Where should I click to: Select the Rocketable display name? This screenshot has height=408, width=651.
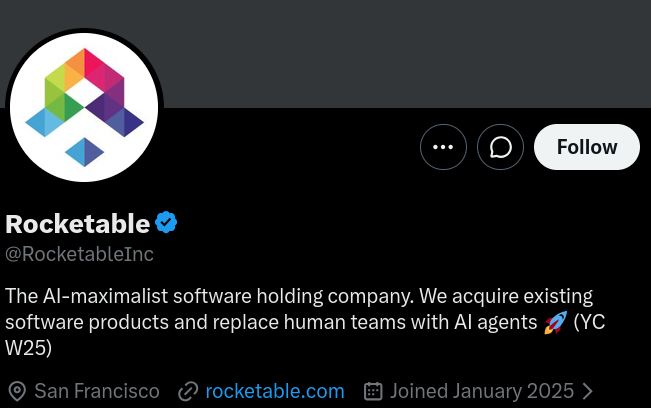pyautogui.click(x=78, y=224)
